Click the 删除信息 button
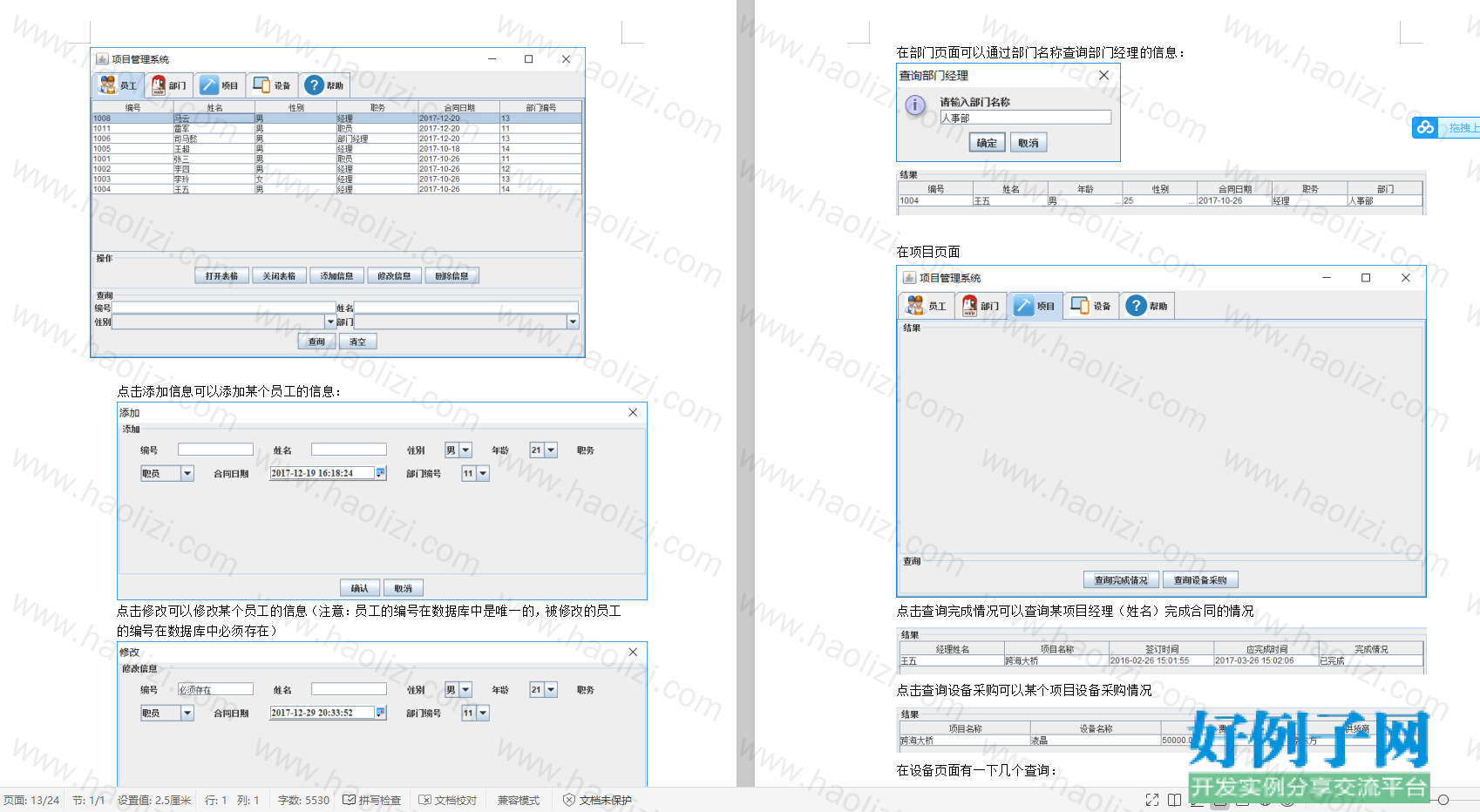Screen dimensions: 1480x812 [451, 276]
